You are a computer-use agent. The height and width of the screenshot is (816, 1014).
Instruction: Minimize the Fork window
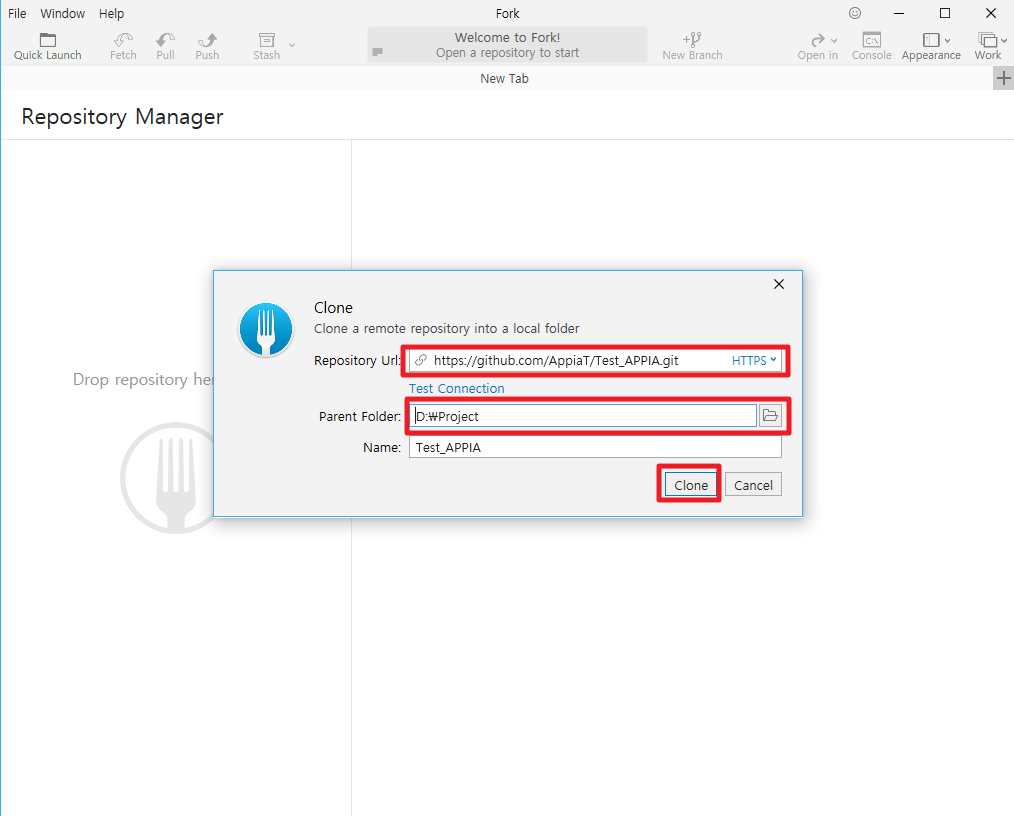pos(899,13)
